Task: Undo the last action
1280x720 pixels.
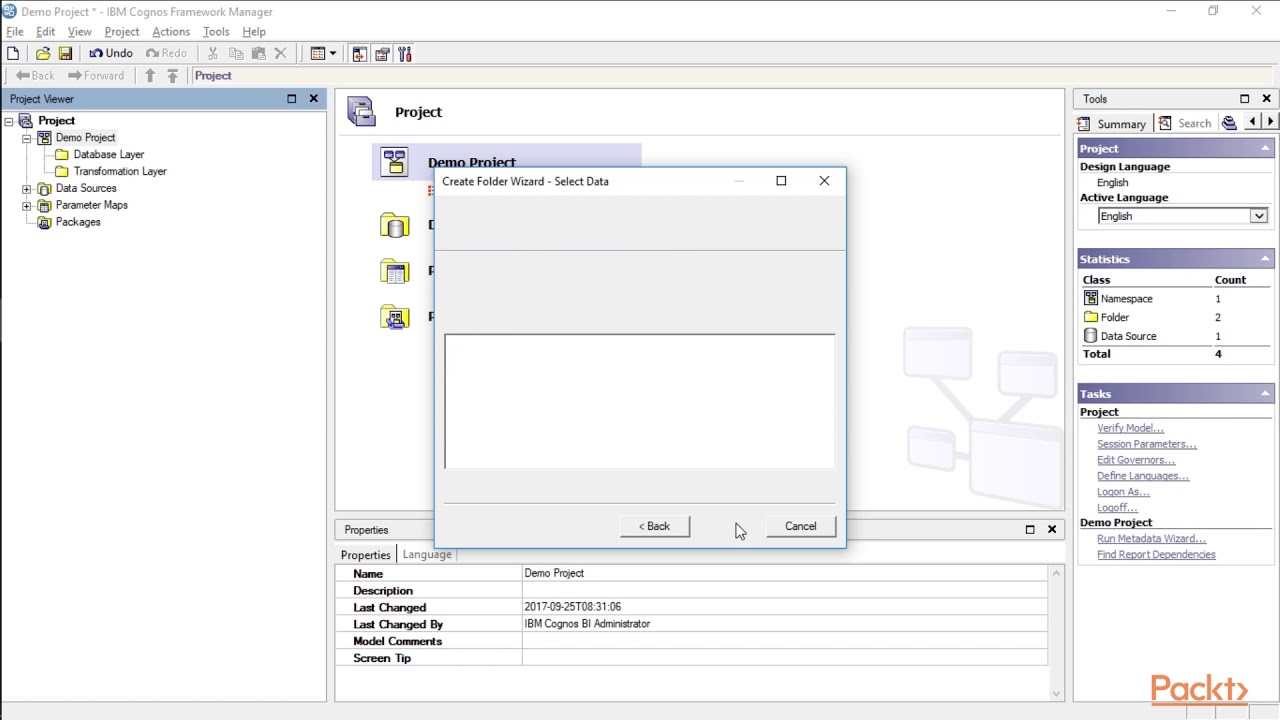Action: tap(111, 53)
